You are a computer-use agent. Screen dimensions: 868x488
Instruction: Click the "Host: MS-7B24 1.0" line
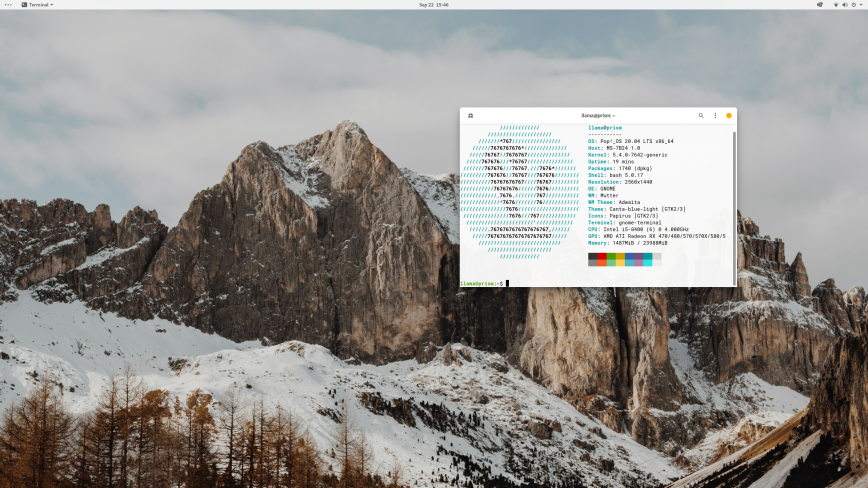tap(614, 148)
